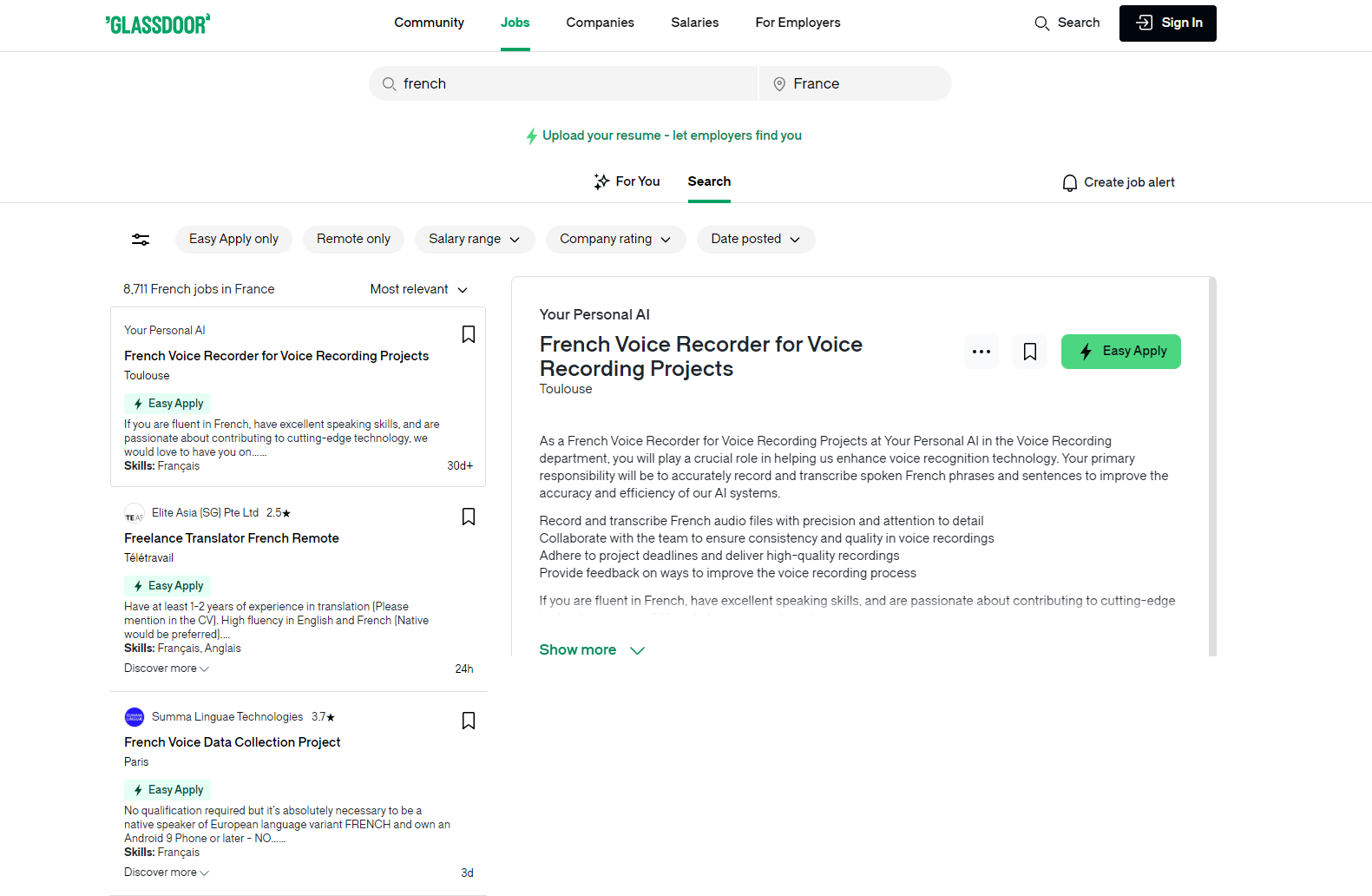Expand Discover more under Freelance Translator job

click(x=167, y=669)
